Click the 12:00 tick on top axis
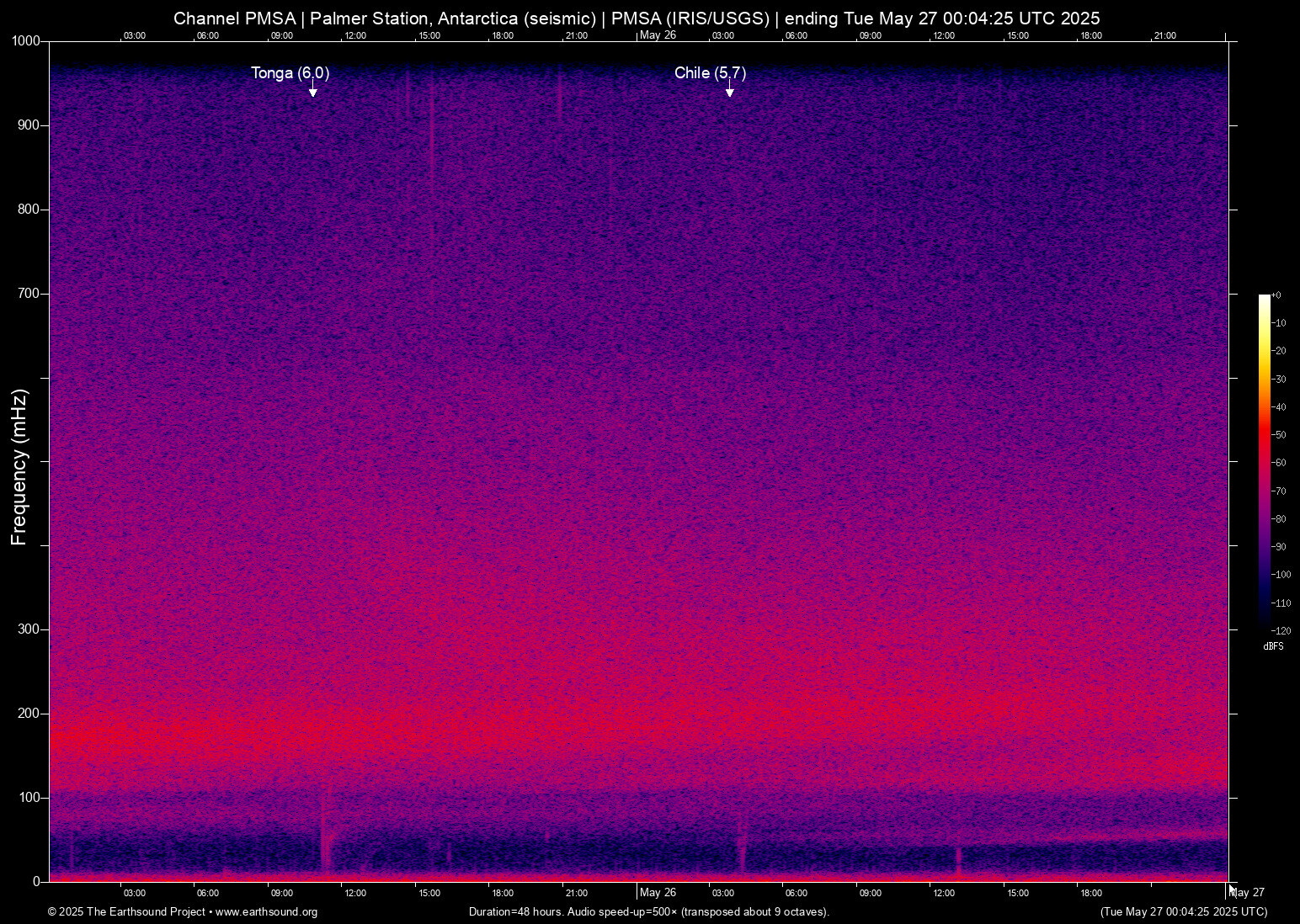1300x924 pixels. [355, 35]
